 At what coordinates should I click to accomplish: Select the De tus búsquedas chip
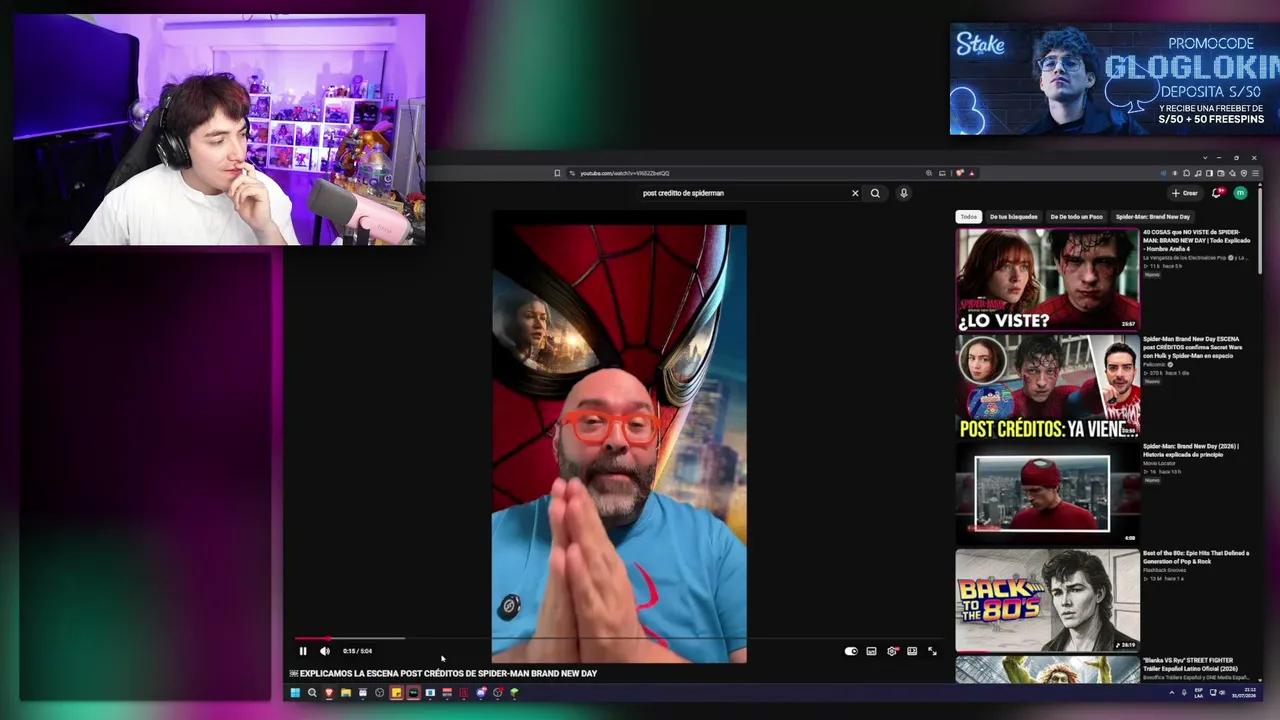pyautogui.click(x=1013, y=217)
